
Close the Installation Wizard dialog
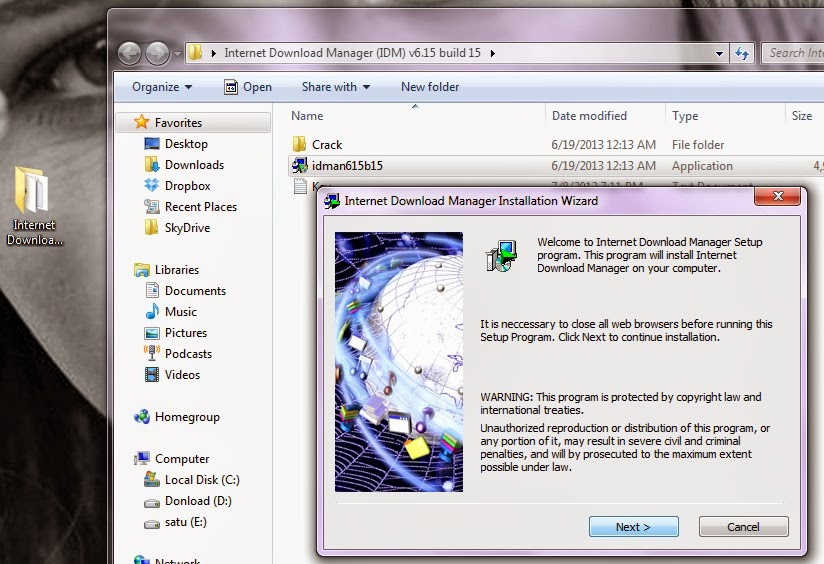click(x=778, y=196)
